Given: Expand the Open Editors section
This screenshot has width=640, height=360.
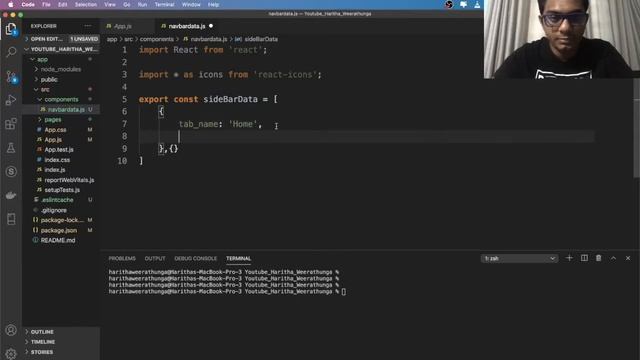Looking at the screenshot, I should coord(61,39).
